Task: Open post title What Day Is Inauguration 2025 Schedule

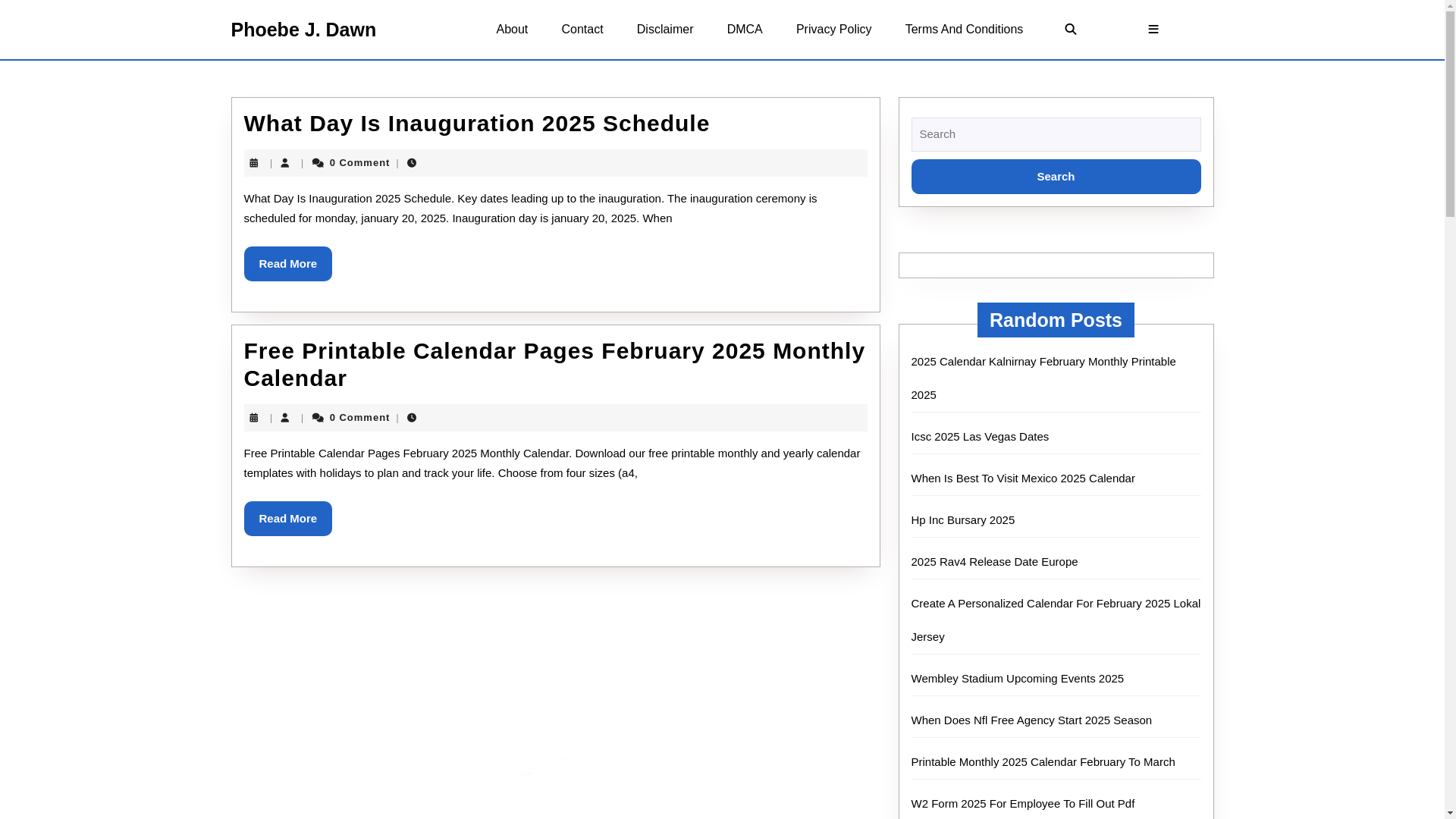Action: coord(477,124)
